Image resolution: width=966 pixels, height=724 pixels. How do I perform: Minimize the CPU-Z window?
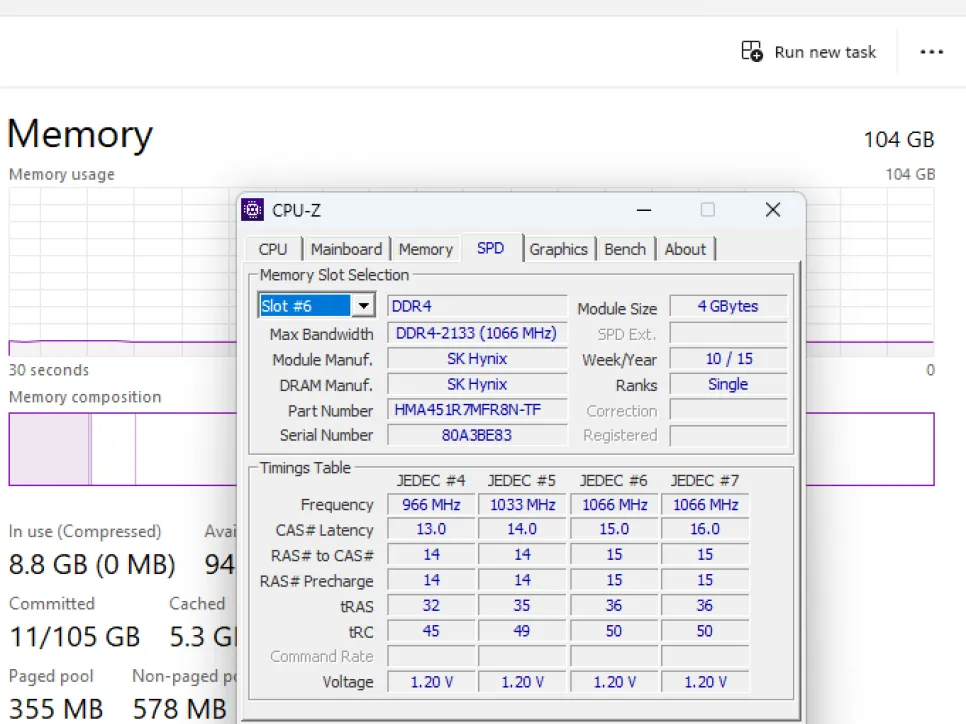click(643, 210)
